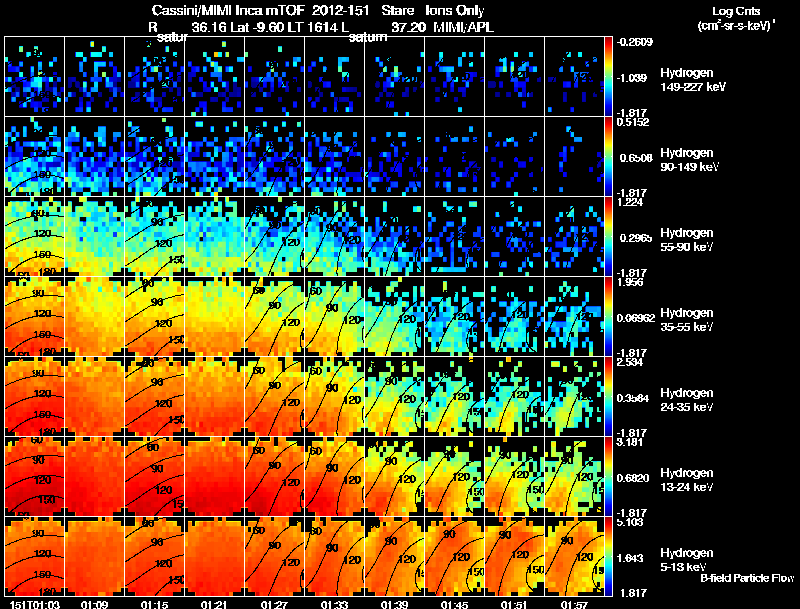Click the '5.103' color scale value

[630, 522]
